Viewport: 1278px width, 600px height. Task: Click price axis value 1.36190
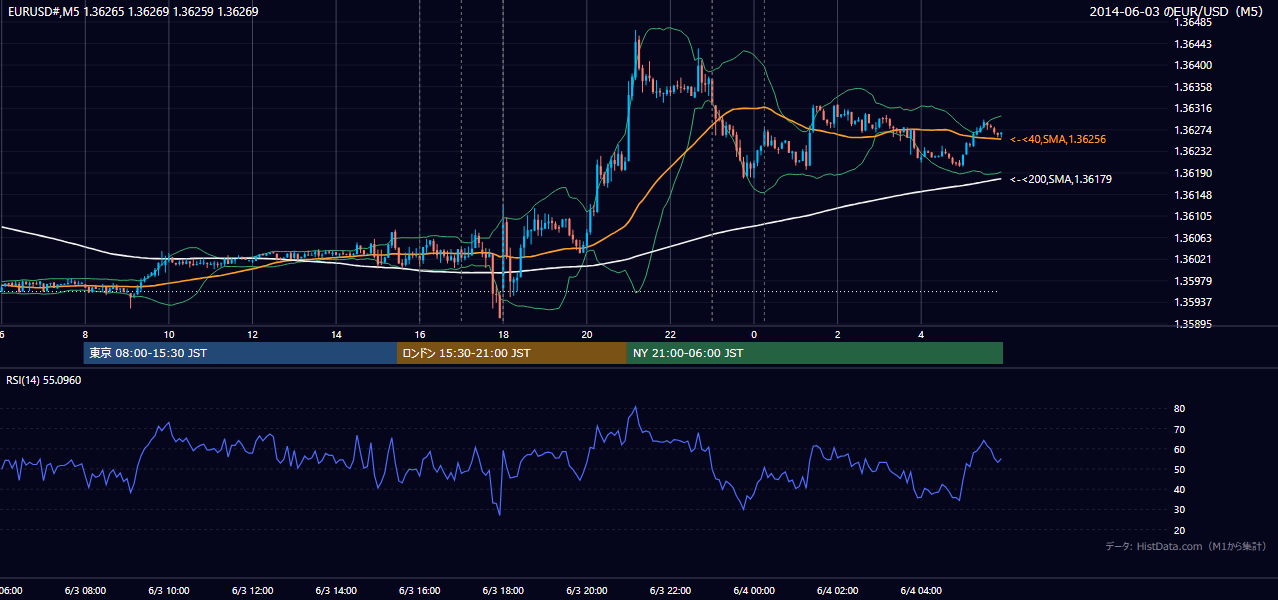[x=1194, y=174]
